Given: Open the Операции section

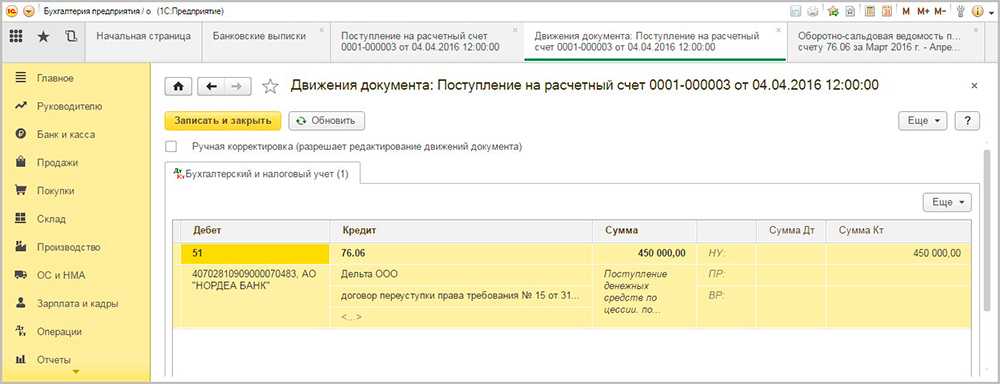Looking at the screenshot, I should pyautogui.click(x=75, y=332).
